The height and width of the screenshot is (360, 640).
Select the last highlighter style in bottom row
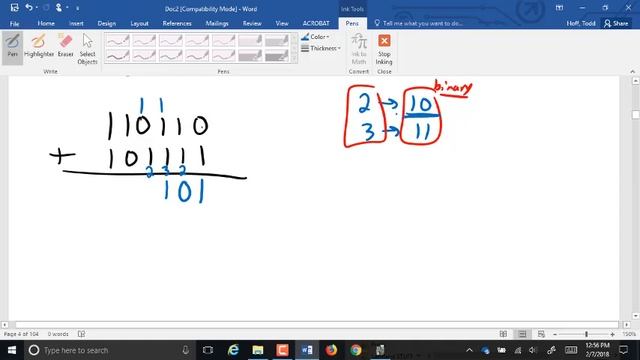click(x=276, y=56)
